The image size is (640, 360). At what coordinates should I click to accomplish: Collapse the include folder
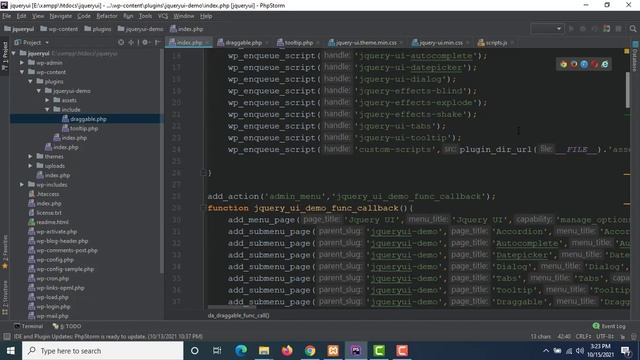pyautogui.click(x=47, y=109)
